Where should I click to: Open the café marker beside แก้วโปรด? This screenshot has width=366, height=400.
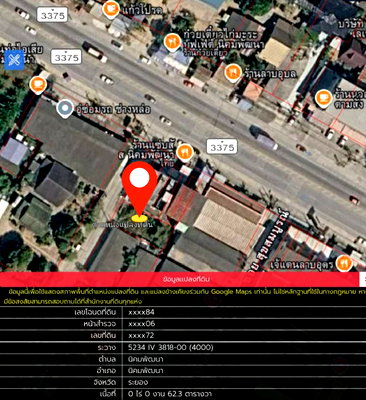tap(111, 9)
